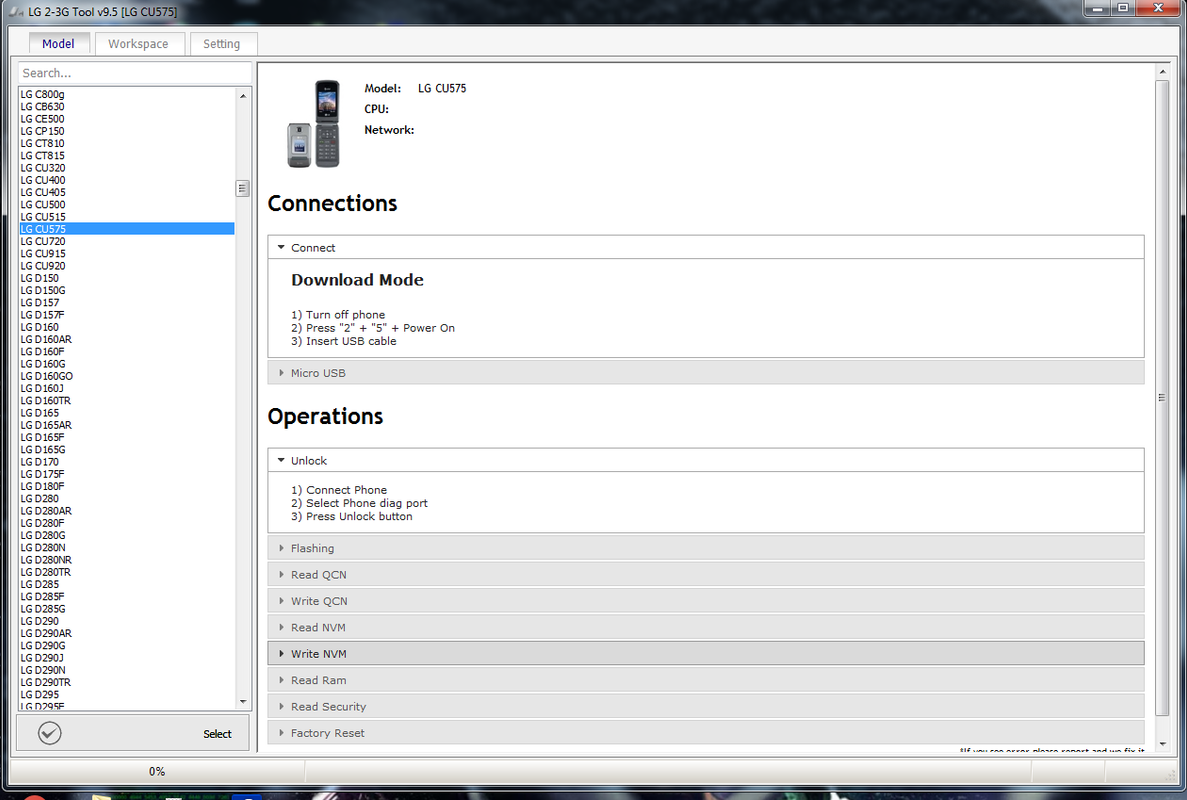Select LG CU500 in model list
Image resolution: width=1187 pixels, height=800 pixels.
[126, 204]
